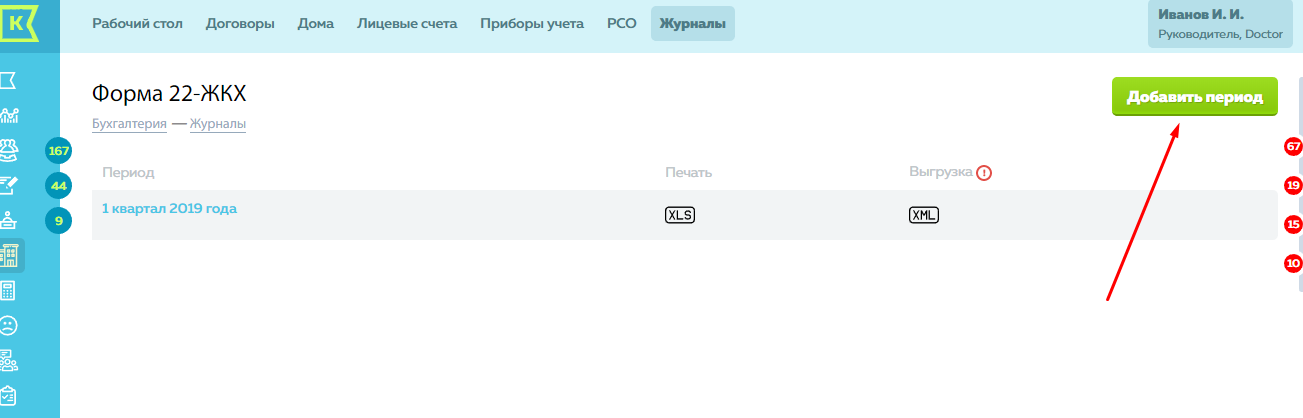Select the highlighted building sidebar icon
Screen dimensions: 1303x418
tap(10, 256)
